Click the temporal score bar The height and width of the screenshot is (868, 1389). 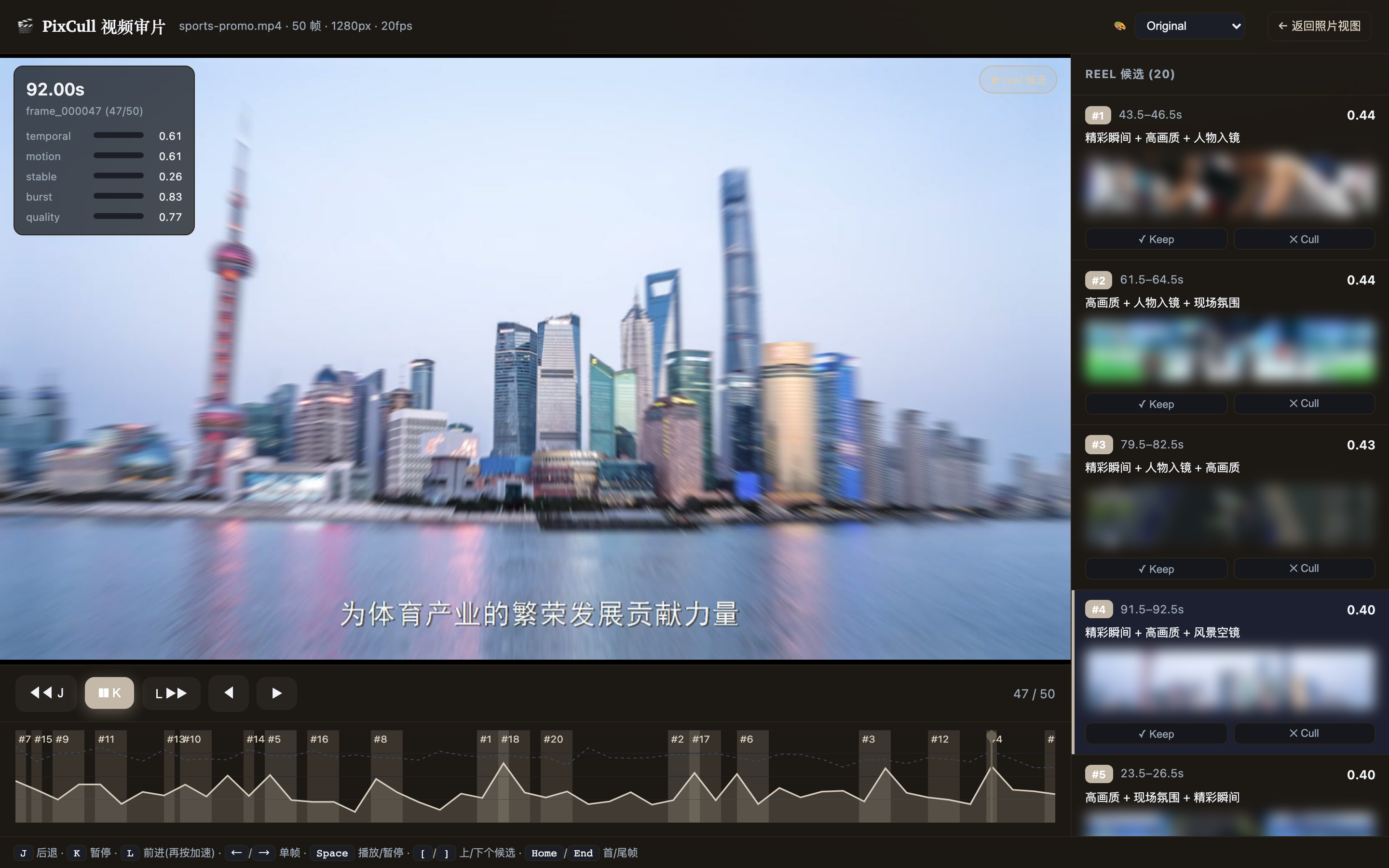point(118,136)
